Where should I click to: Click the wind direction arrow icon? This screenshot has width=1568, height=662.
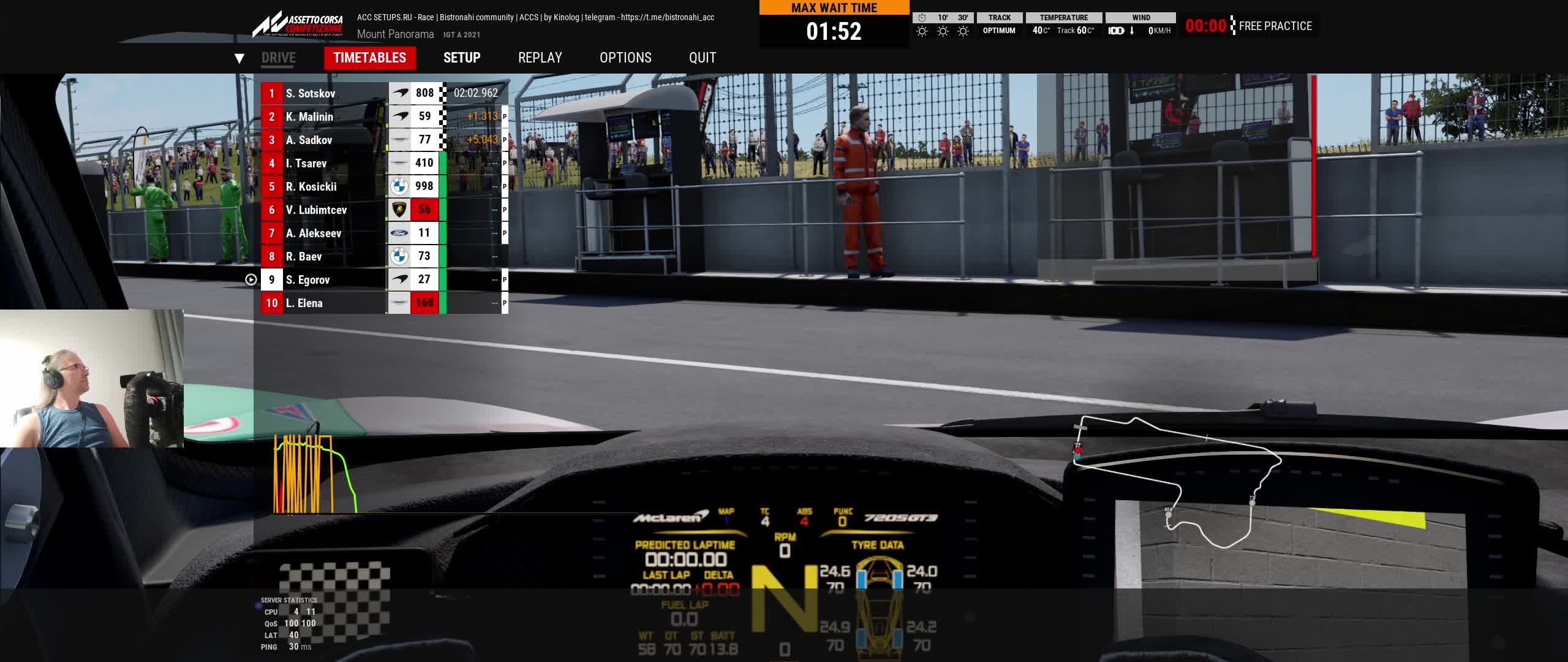(x=1132, y=31)
